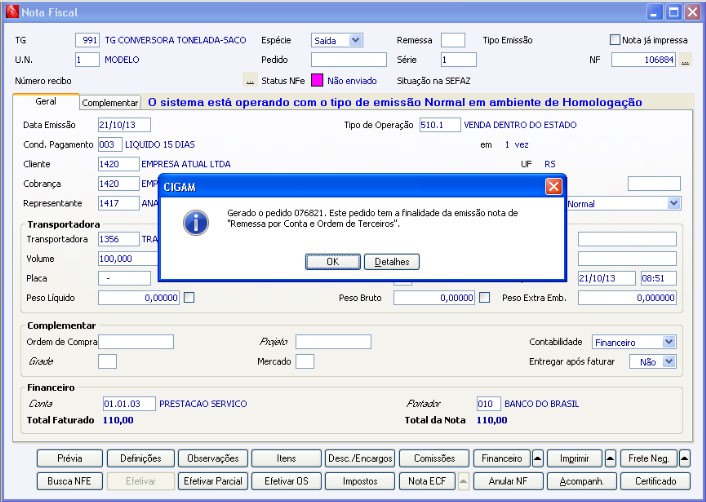The height and width of the screenshot is (502, 706).
Task: Click the Ordem de Compra field
Action: [136, 342]
